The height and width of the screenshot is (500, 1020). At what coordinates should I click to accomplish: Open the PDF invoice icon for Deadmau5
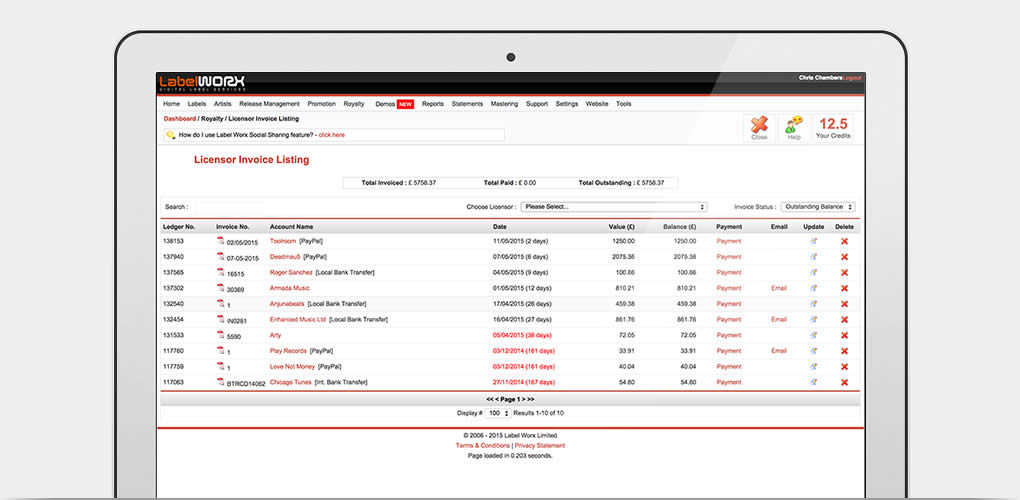coord(221,256)
